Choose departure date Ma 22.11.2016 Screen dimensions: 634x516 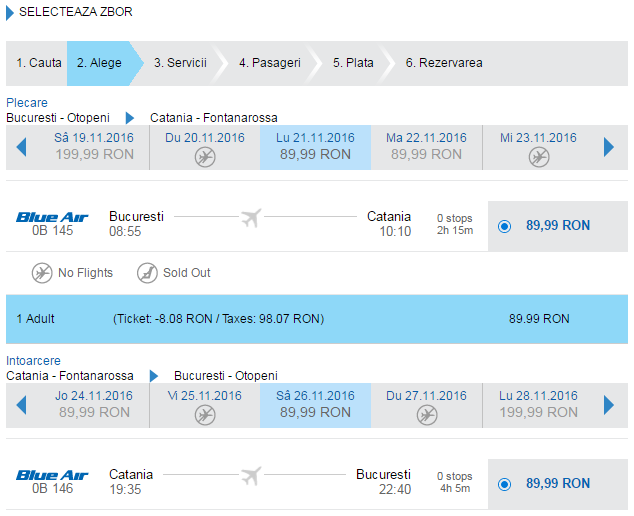point(427,147)
